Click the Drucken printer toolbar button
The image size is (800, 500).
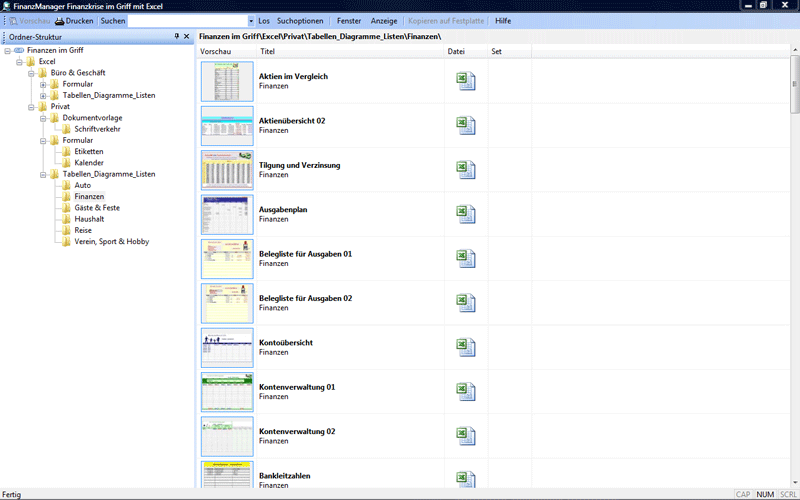point(74,21)
